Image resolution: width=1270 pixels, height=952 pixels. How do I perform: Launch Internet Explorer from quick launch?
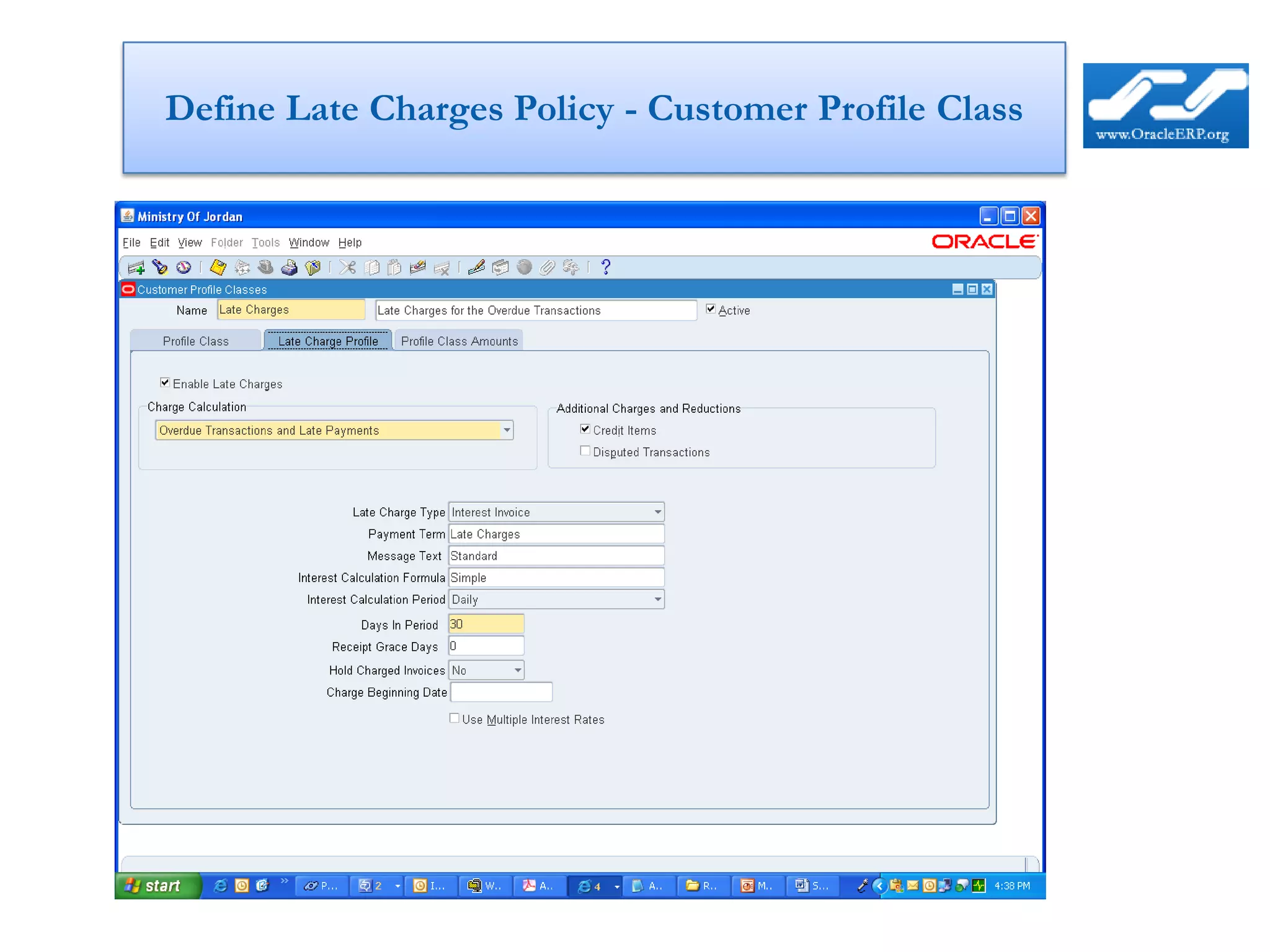click(x=220, y=886)
